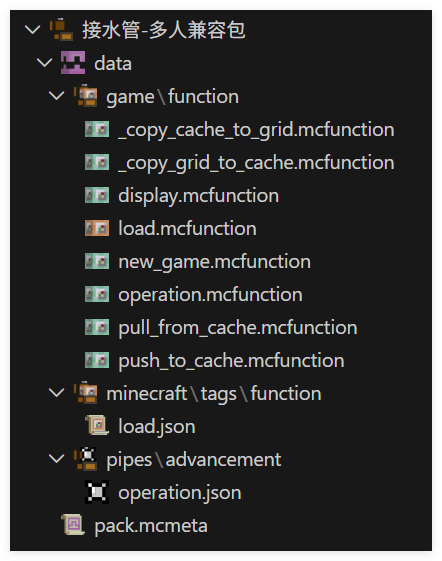Click the game\function folder icon
442x561 pixels.
pyautogui.click(x=86, y=96)
